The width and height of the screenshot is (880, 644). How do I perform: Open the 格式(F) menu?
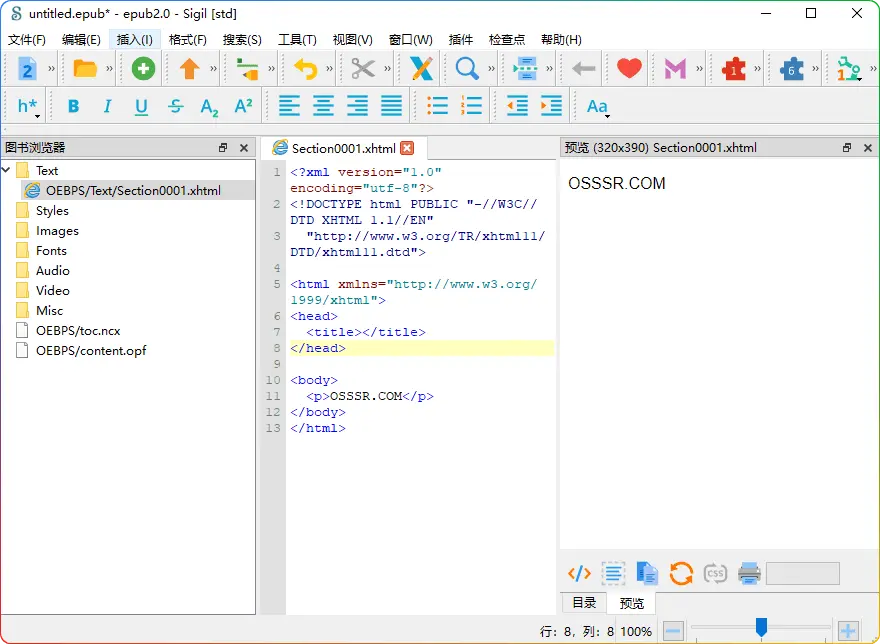point(187,40)
